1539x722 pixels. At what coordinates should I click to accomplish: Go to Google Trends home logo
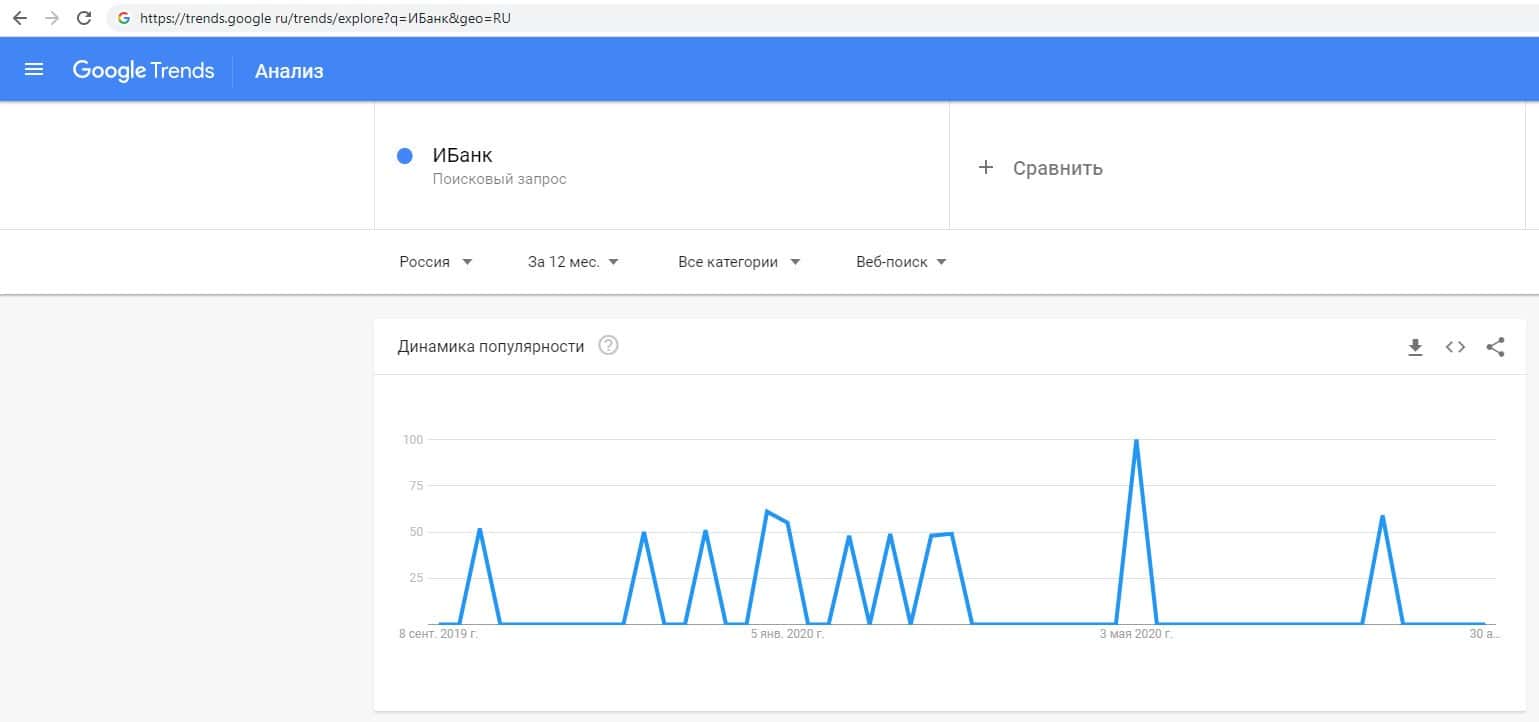144,70
